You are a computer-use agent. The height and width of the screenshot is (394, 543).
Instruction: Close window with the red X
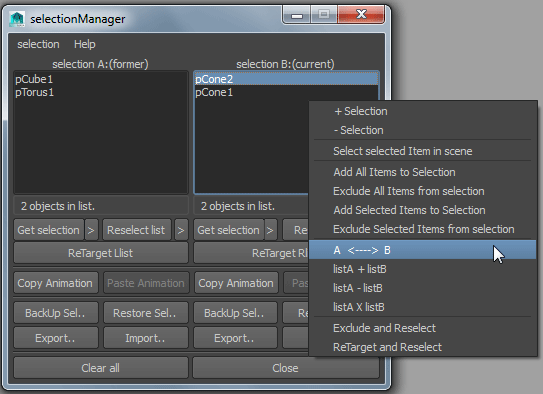point(361,15)
